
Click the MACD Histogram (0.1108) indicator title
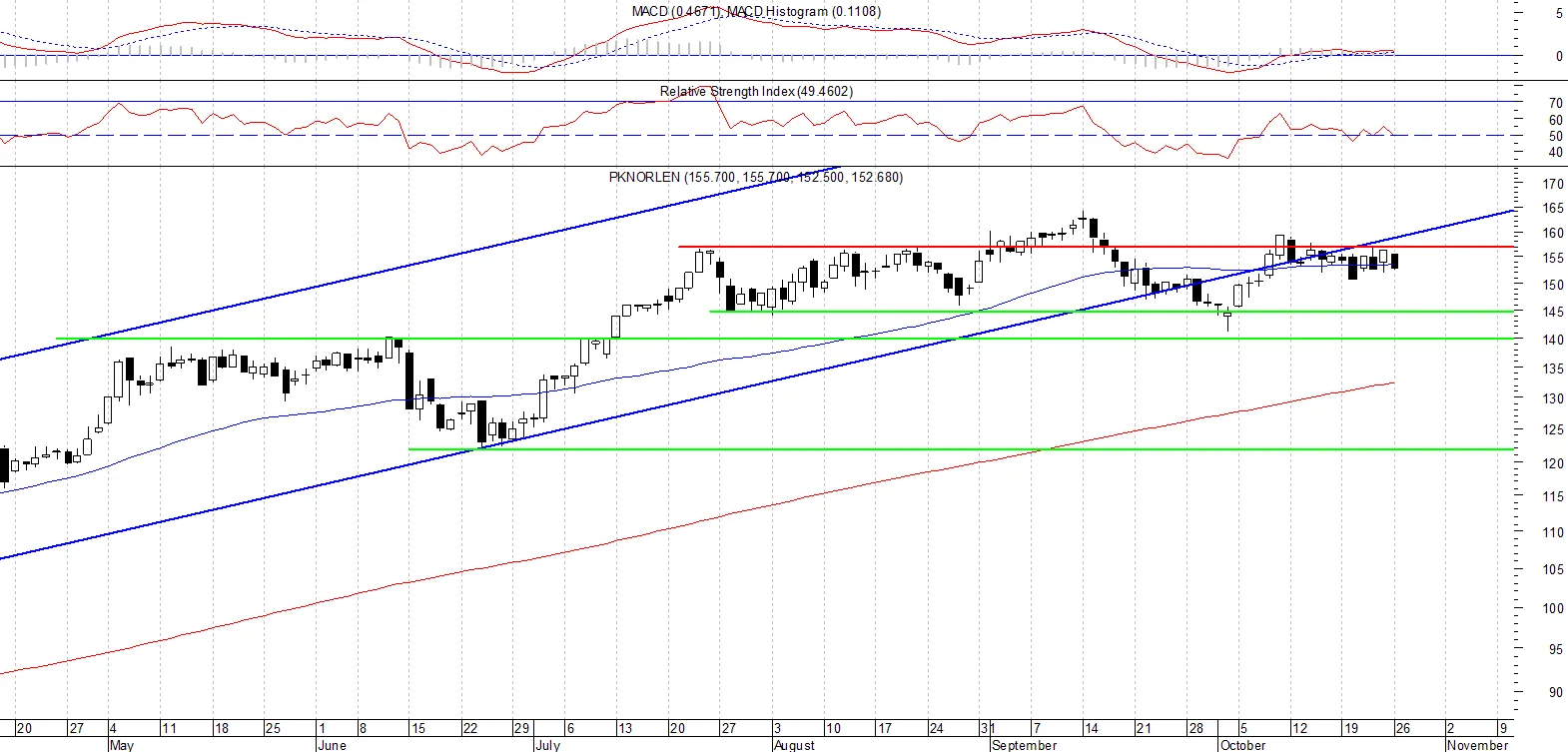click(803, 12)
